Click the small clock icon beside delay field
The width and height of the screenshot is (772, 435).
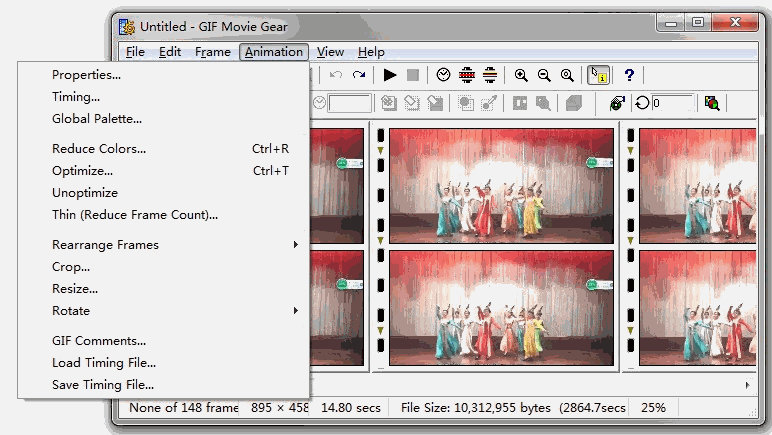point(319,103)
